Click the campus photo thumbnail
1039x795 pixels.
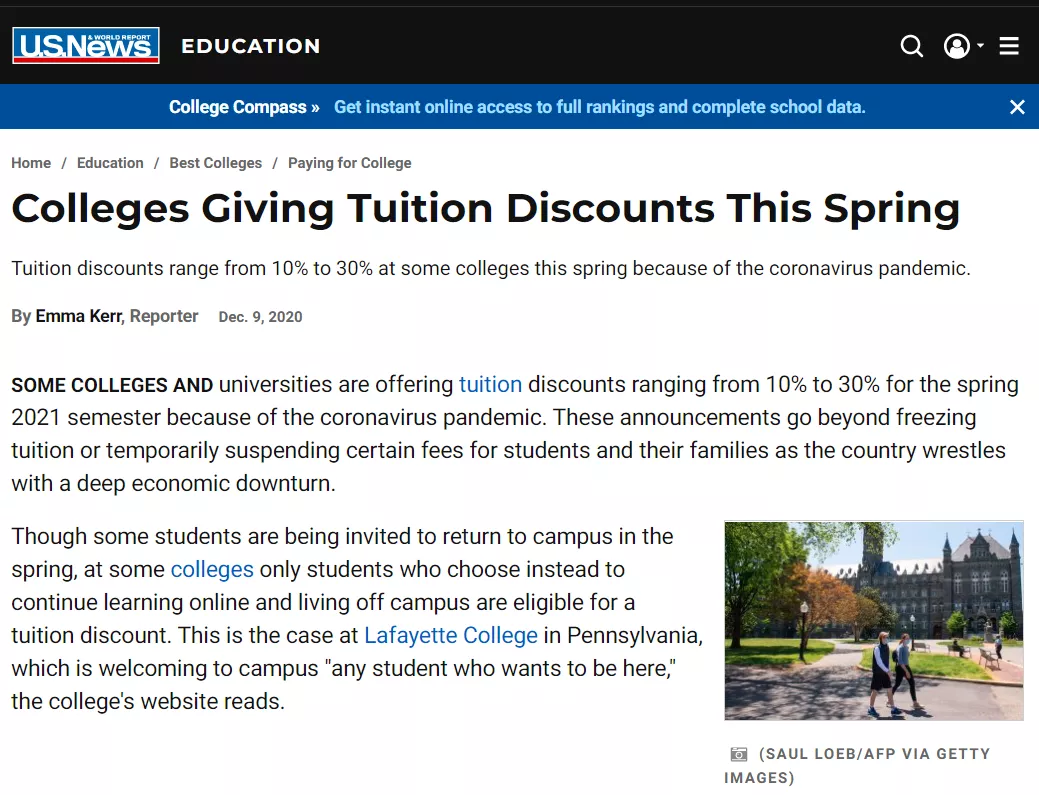[x=873, y=620]
